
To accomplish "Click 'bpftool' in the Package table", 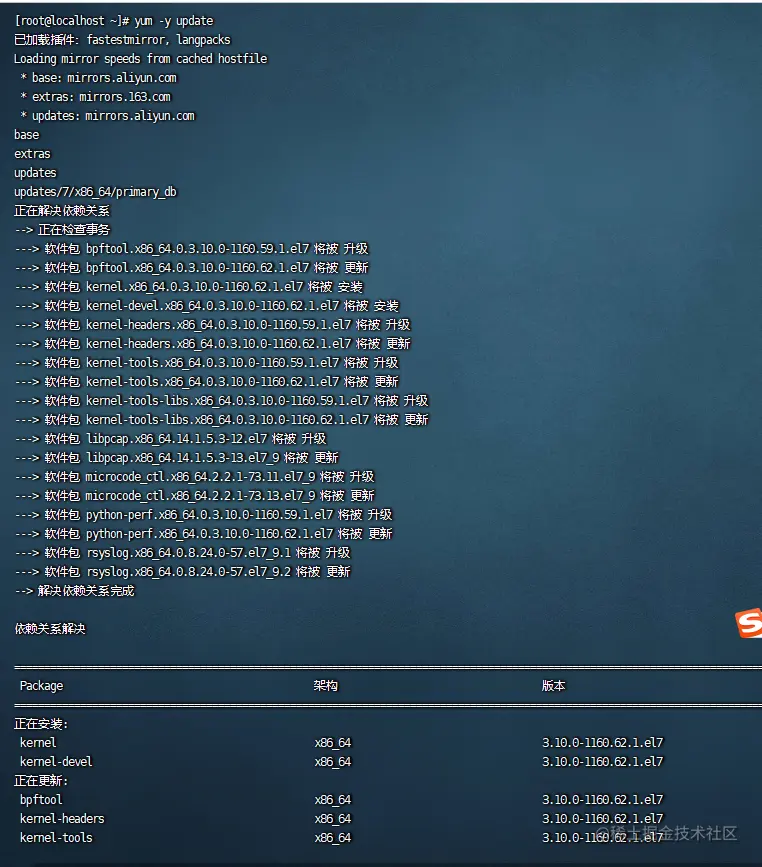I will point(41,800).
